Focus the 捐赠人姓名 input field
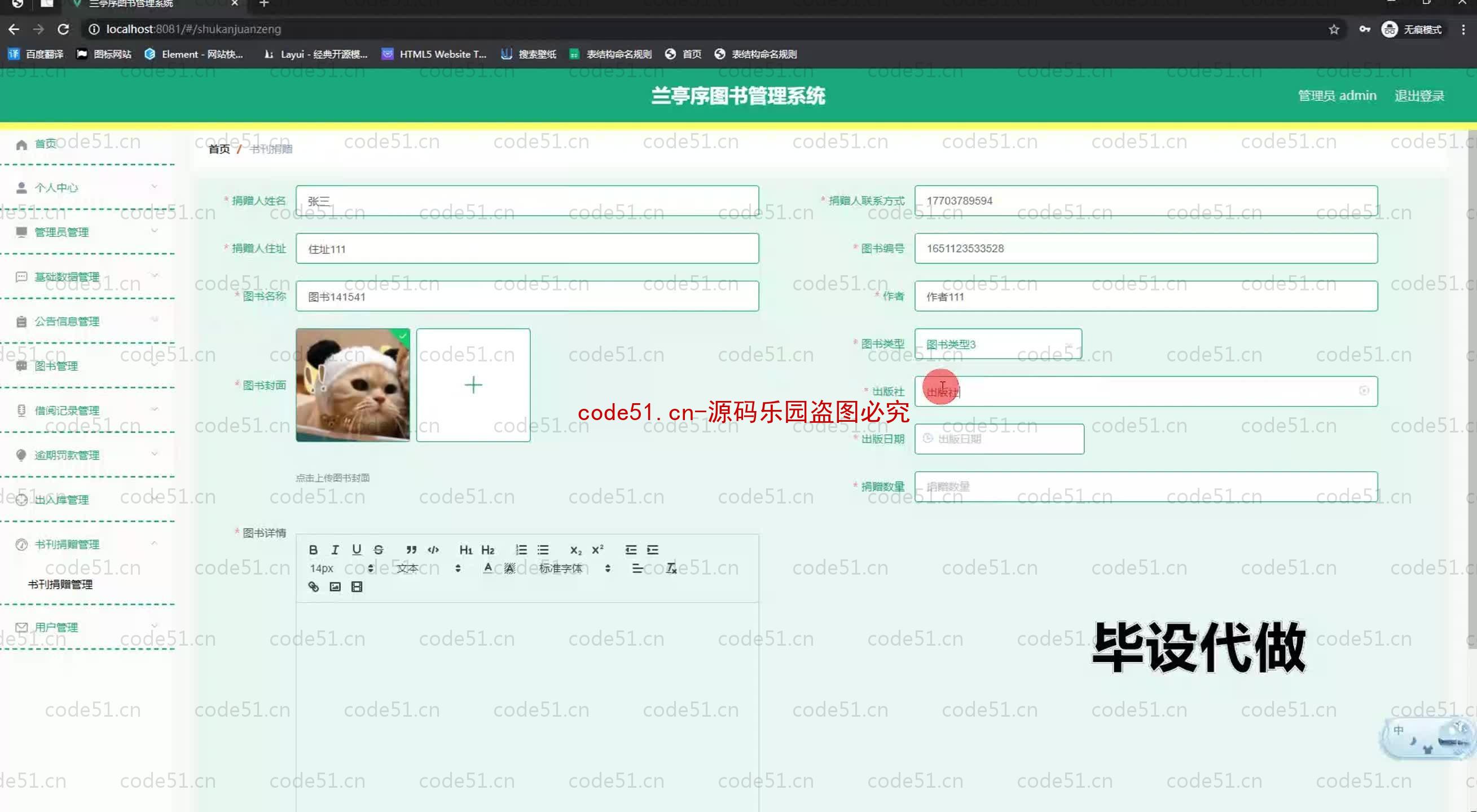Screen dimensions: 1477x812 pyautogui.click(x=527, y=201)
